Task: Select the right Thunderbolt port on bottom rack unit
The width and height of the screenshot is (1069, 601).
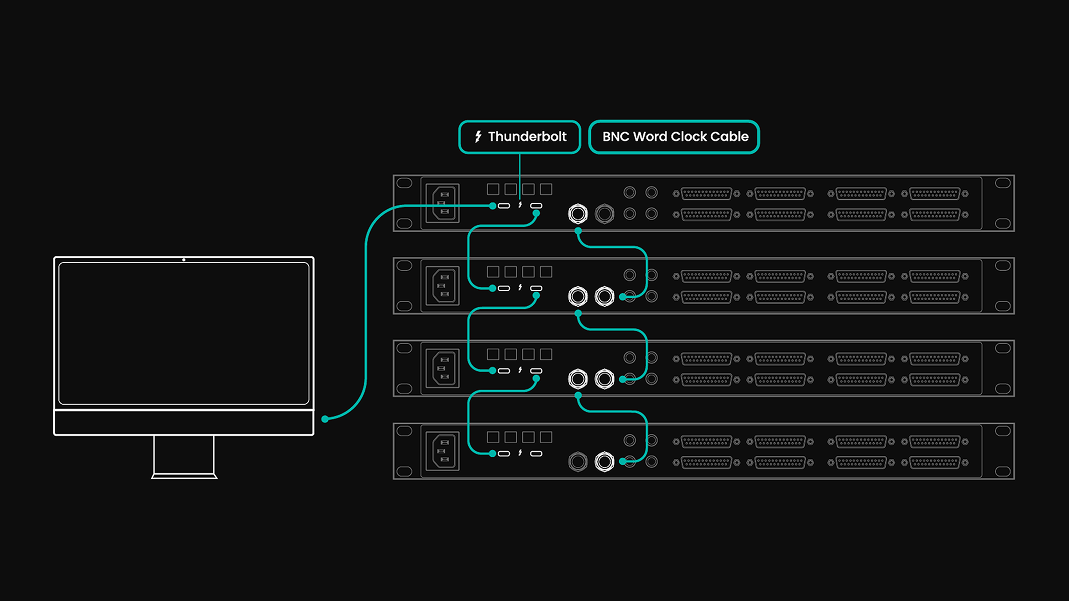Action: pyautogui.click(x=537, y=453)
